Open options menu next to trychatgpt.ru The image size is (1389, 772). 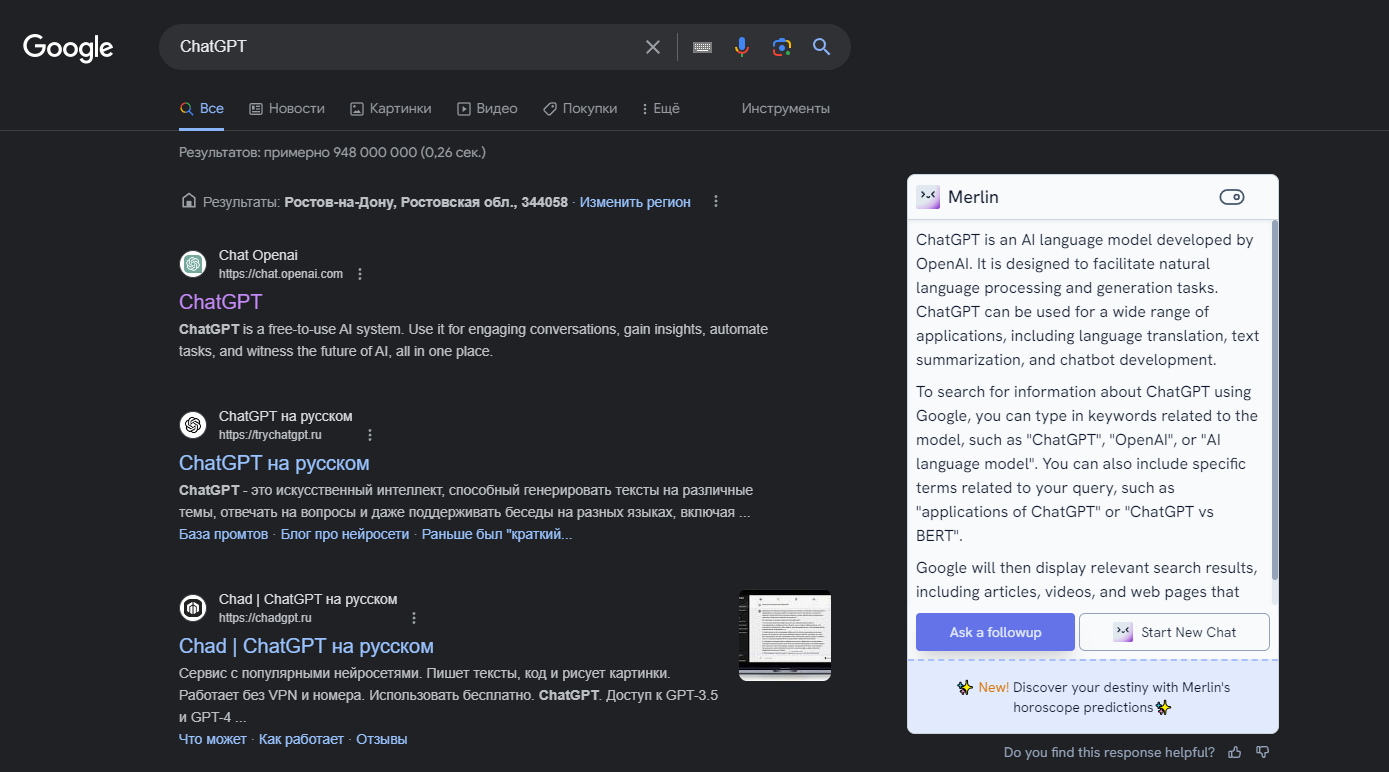coord(370,435)
